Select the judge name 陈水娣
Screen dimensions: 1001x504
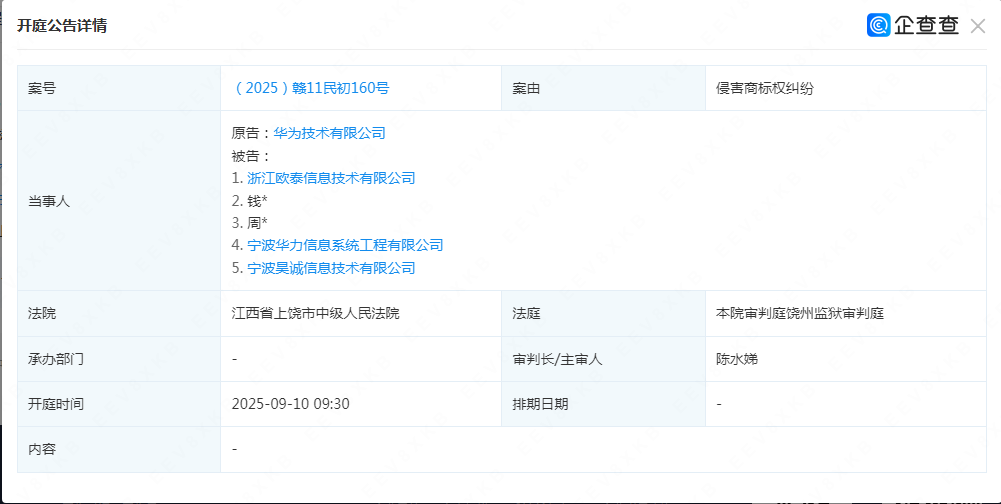737,359
